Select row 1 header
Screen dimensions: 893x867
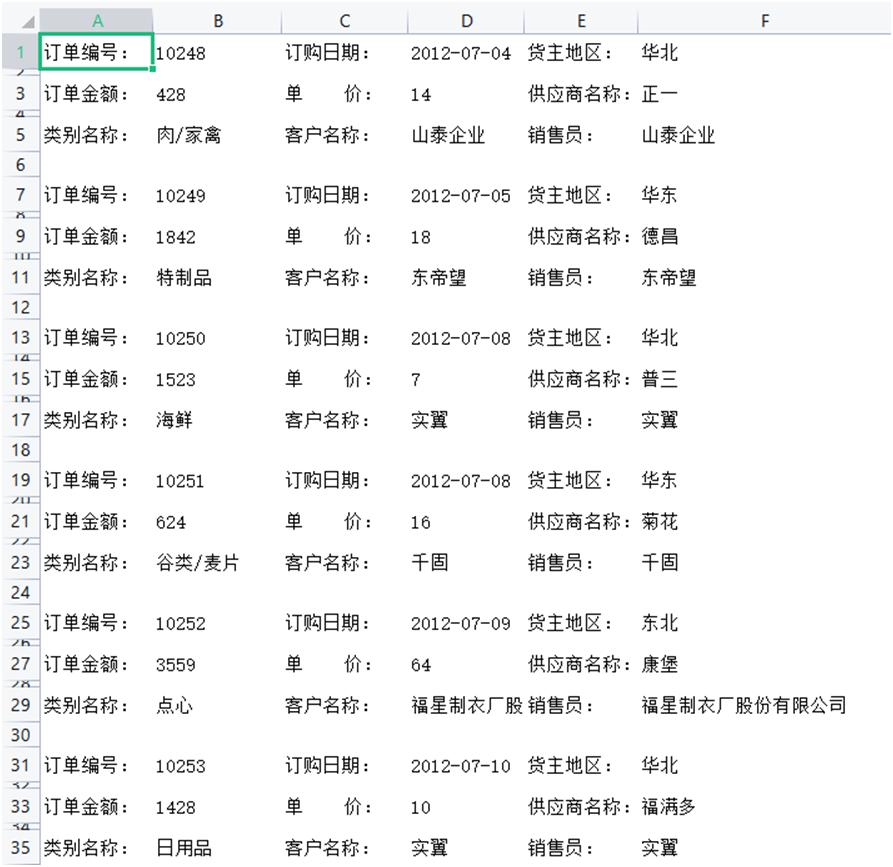[x=21, y=52]
